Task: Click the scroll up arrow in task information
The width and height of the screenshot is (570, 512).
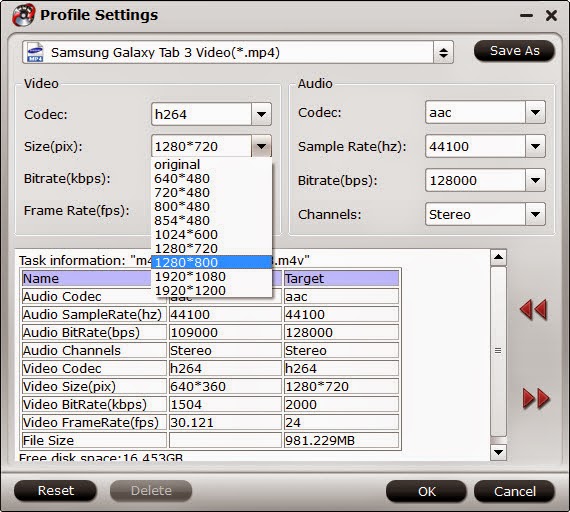Action: 498,257
